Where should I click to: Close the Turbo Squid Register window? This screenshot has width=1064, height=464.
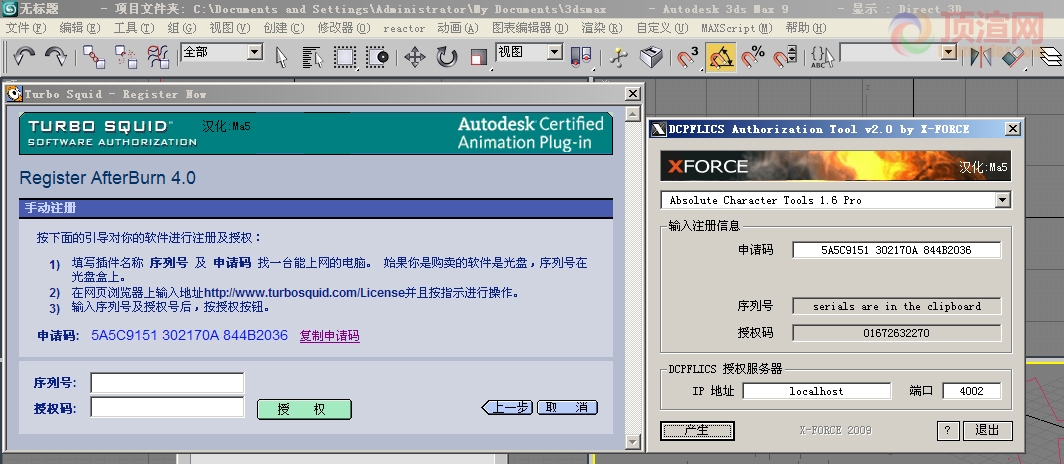point(632,94)
